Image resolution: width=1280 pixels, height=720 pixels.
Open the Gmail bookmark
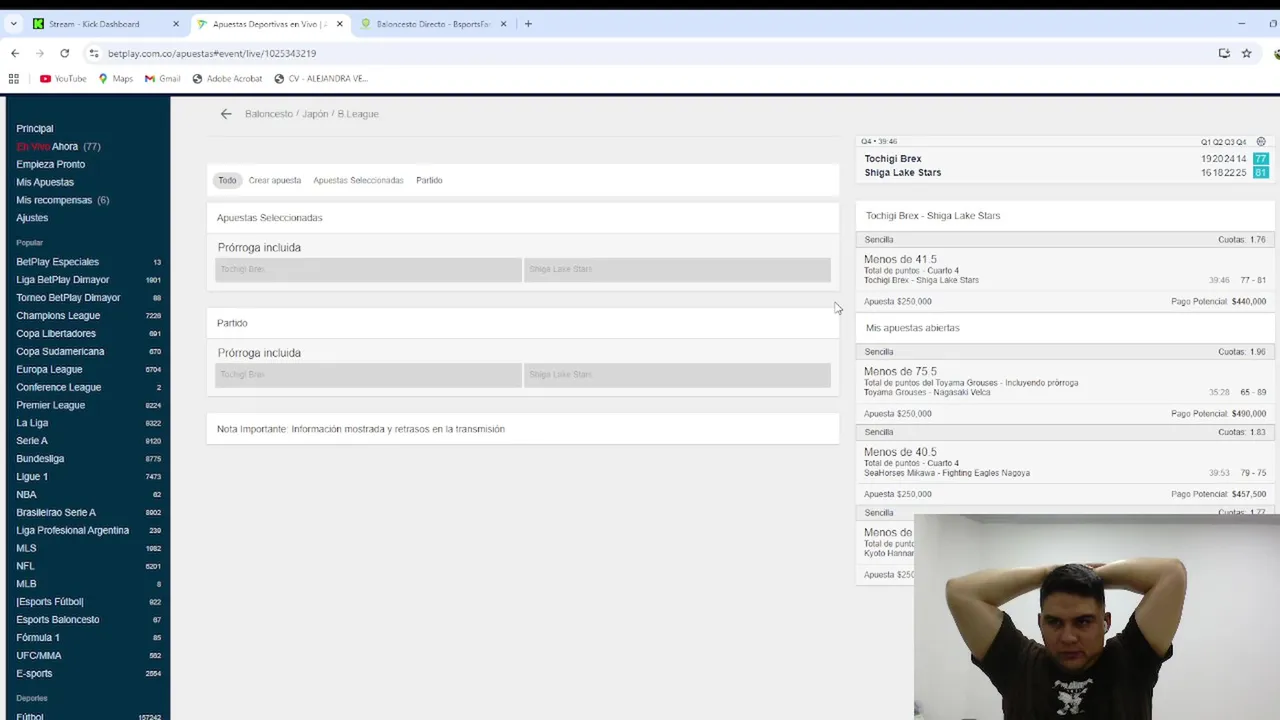163,78
